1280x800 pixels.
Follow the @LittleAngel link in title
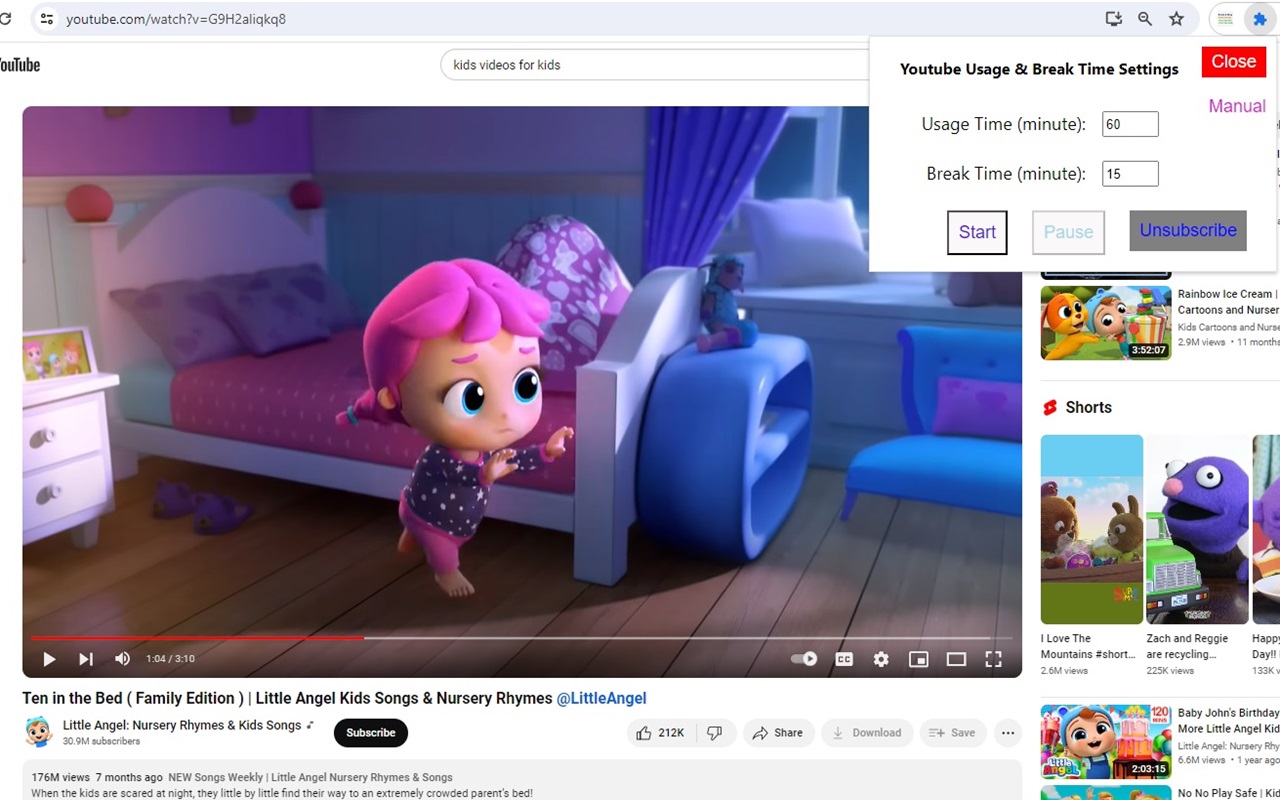coord(601,698)
